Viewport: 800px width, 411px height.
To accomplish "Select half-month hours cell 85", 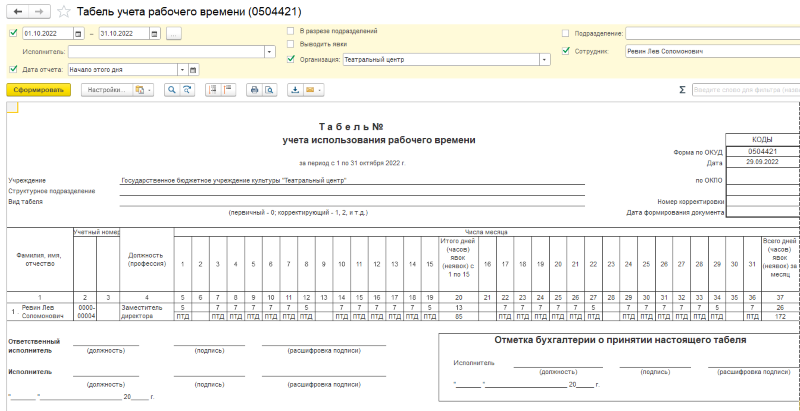I will [x=458, y=316].
